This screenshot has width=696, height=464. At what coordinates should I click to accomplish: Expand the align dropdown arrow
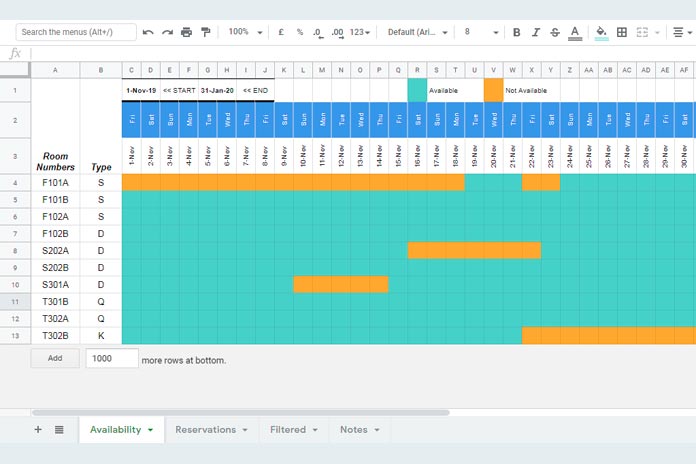pyautogui.click(x=690, y=32)
